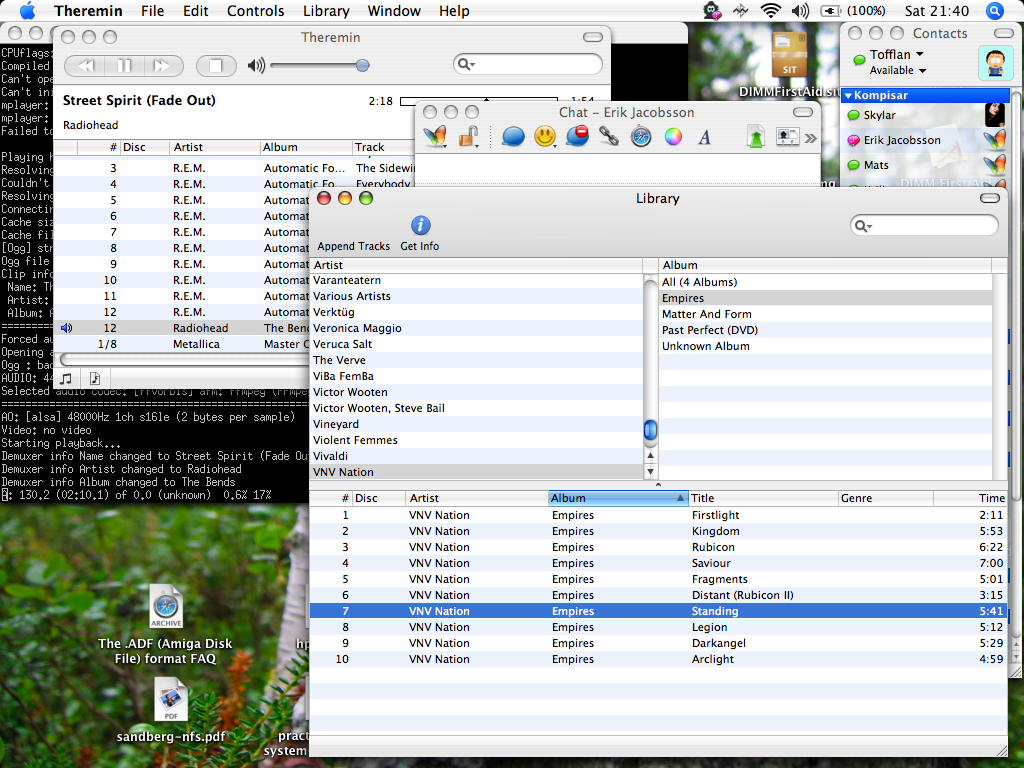This screenshot has width=1024, height=768.
Task: Pause playback in Theremin player
Action: (124, 65)
